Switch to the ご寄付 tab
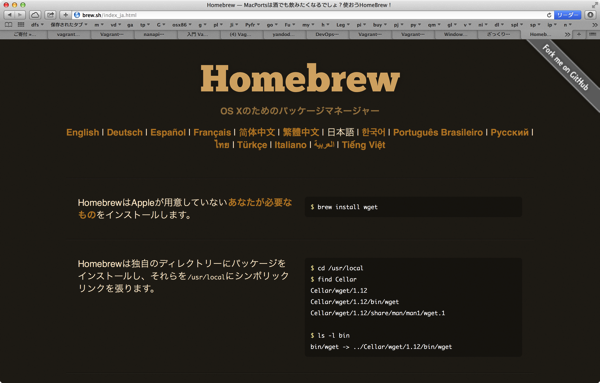This screenshot has width=600, height=383. [x=24, y=34]
